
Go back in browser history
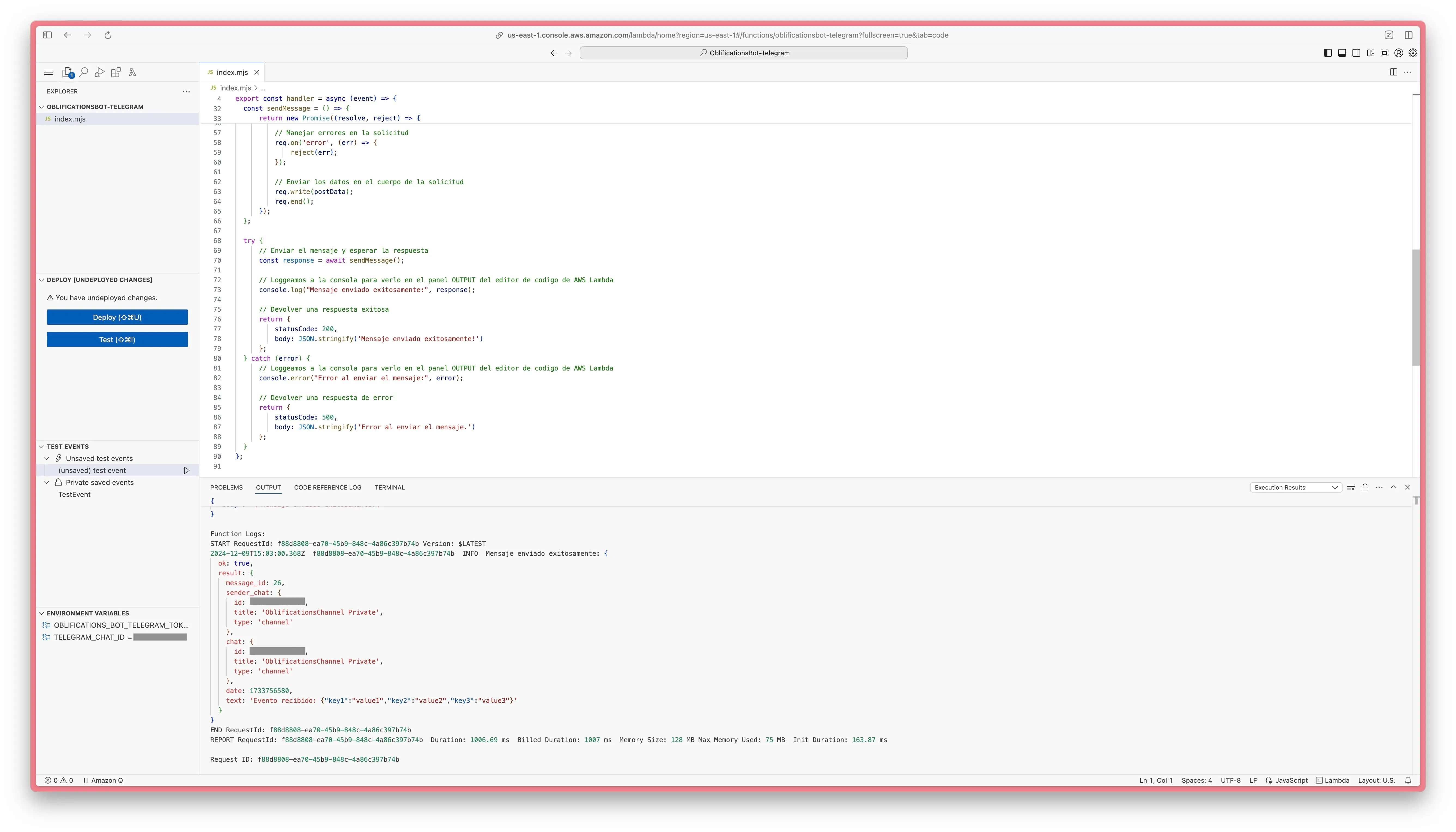(67, 35)
